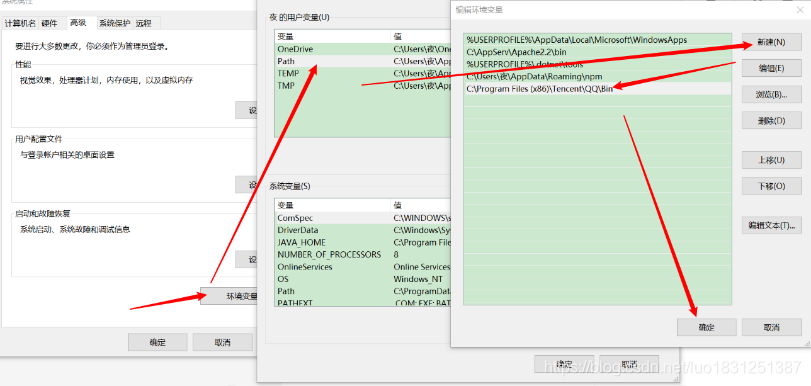The image size is (811, 386).
Task: Select the .dotnet\tools path entry
Action: coord(597,64)
